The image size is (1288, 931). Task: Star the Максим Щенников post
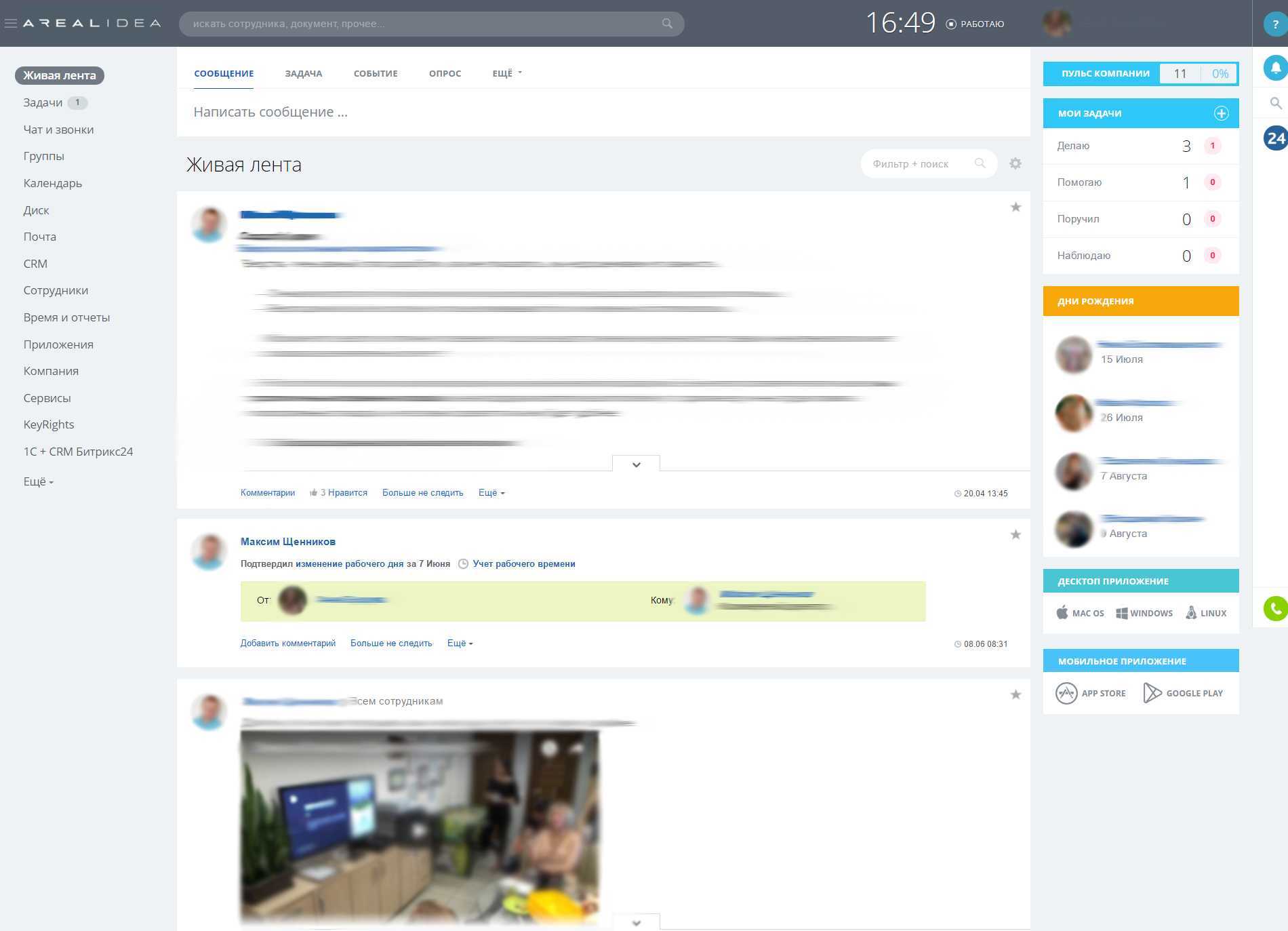pos(1015,535)
